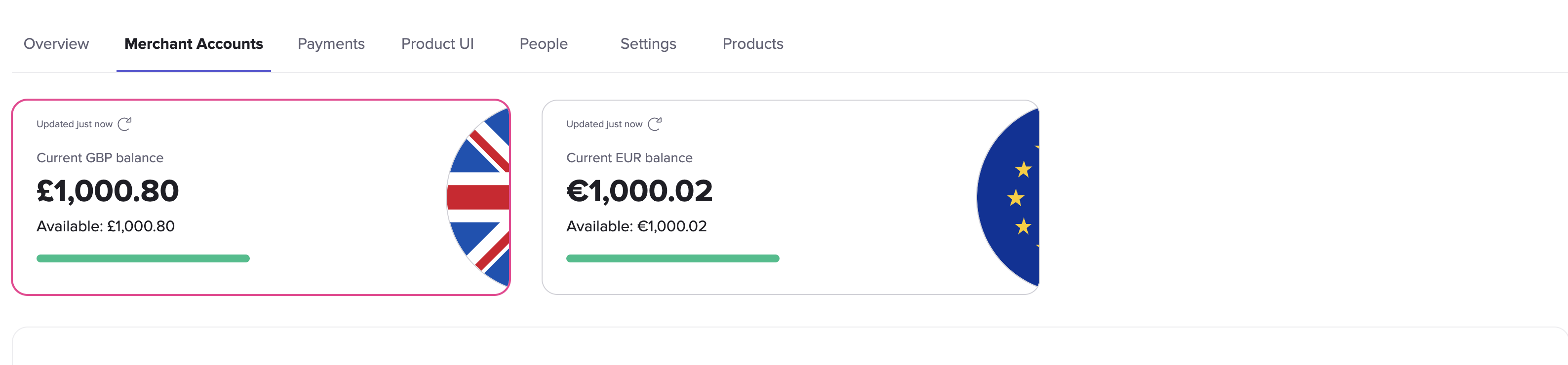Switch to the Payments tab
The image size is (1568, 365).
click(331, 44)
